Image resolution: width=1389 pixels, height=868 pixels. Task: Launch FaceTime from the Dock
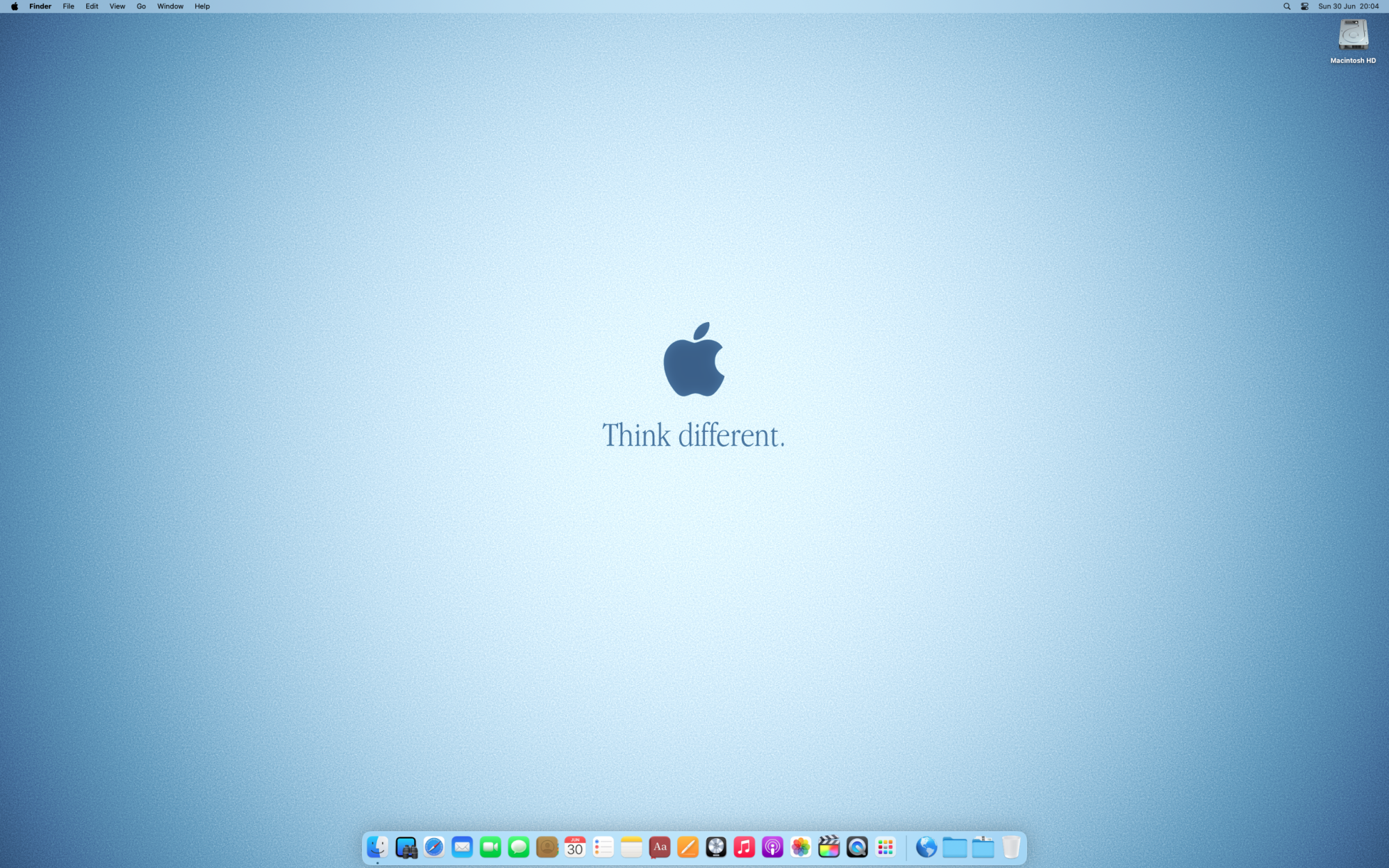point(490,847)
